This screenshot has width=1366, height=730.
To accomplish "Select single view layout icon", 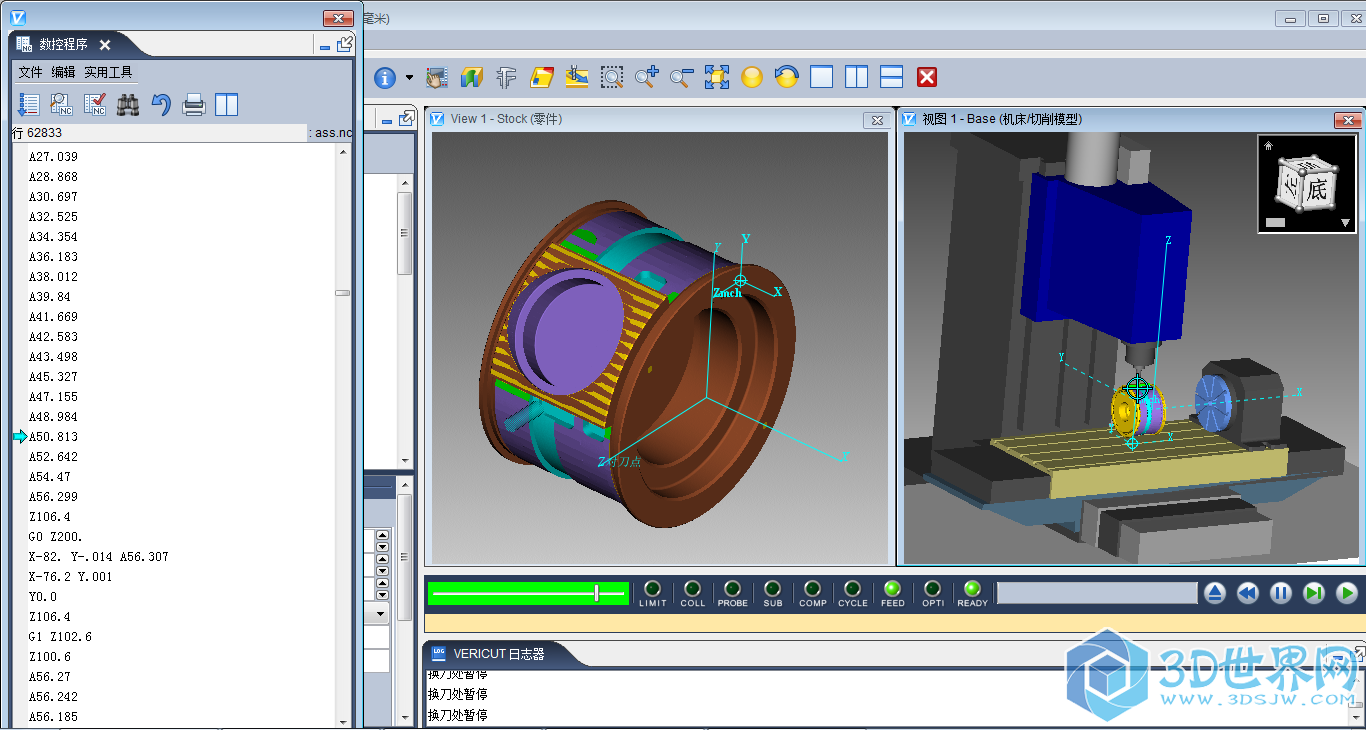I will [x=822, y=77].
